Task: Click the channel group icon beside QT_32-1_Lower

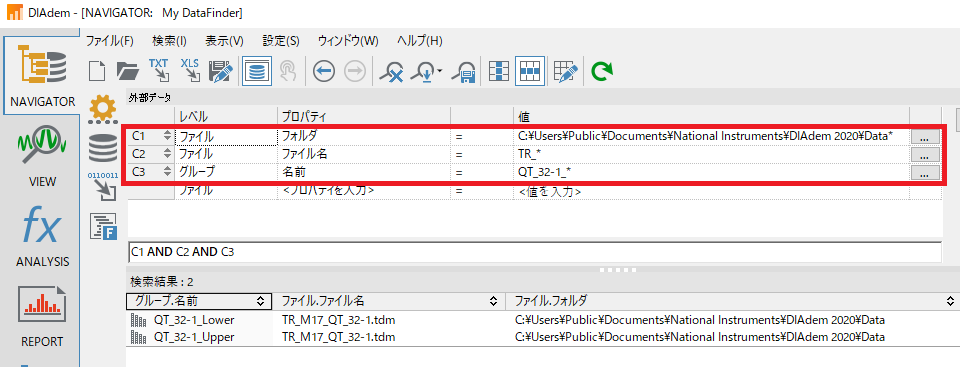Action: pyautogui.click(x=137, y=320)
